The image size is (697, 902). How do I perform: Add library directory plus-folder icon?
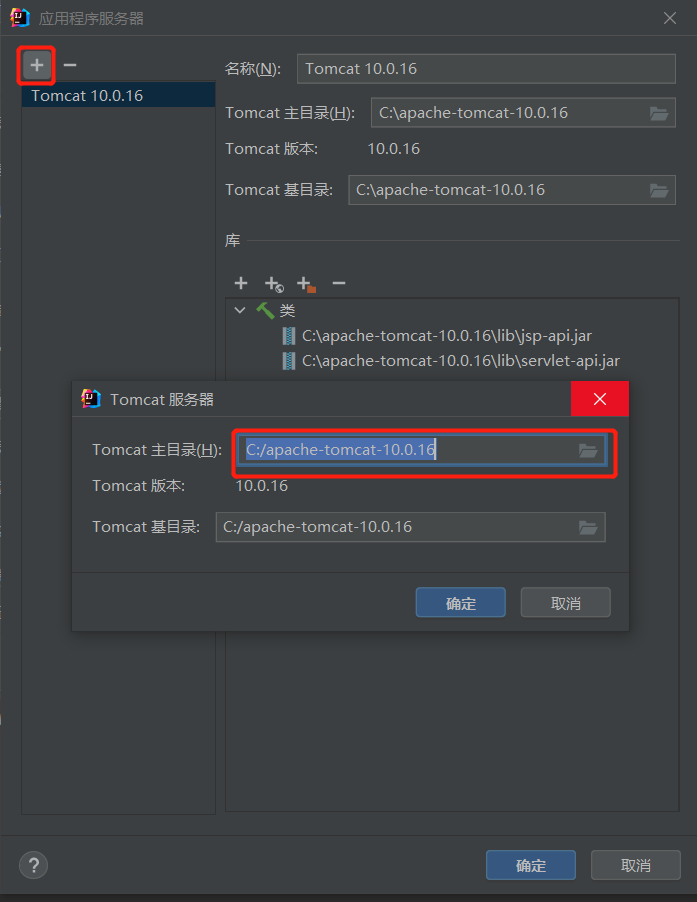tap(307, 284)
